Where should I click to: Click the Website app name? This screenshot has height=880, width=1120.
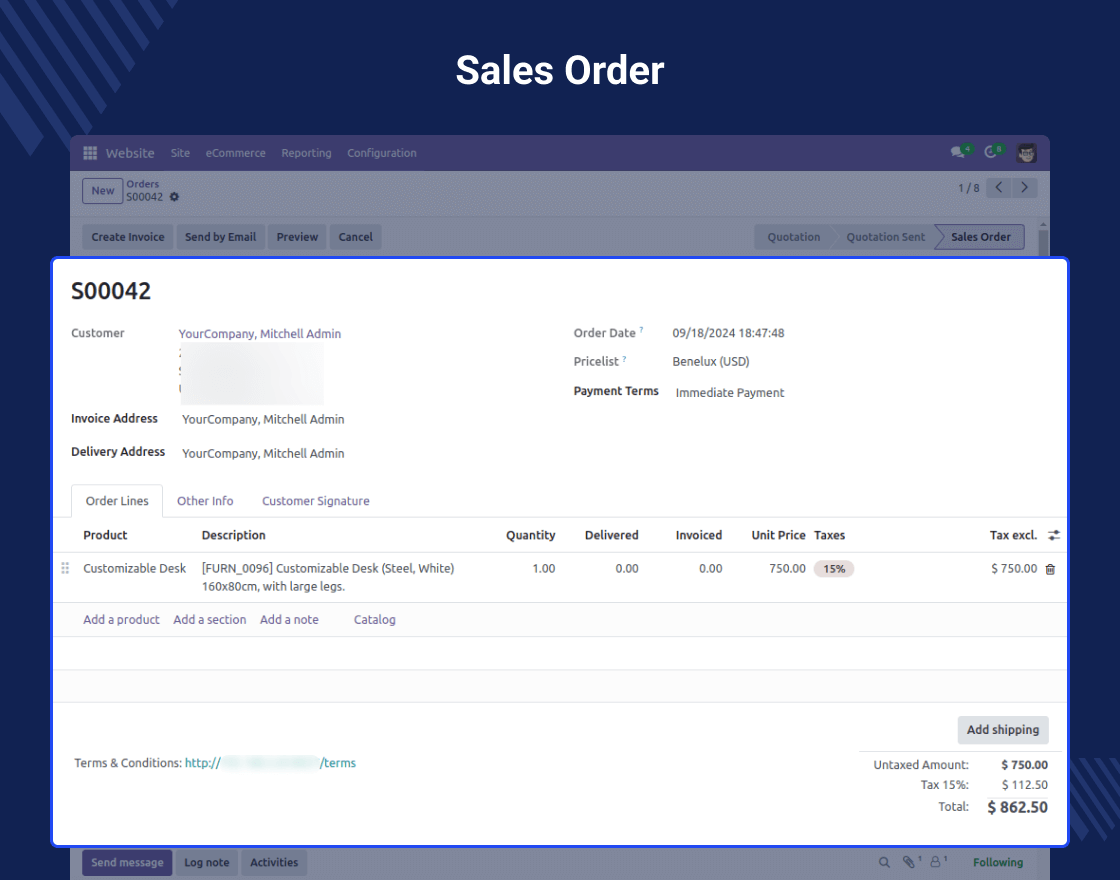coord(130,153)
